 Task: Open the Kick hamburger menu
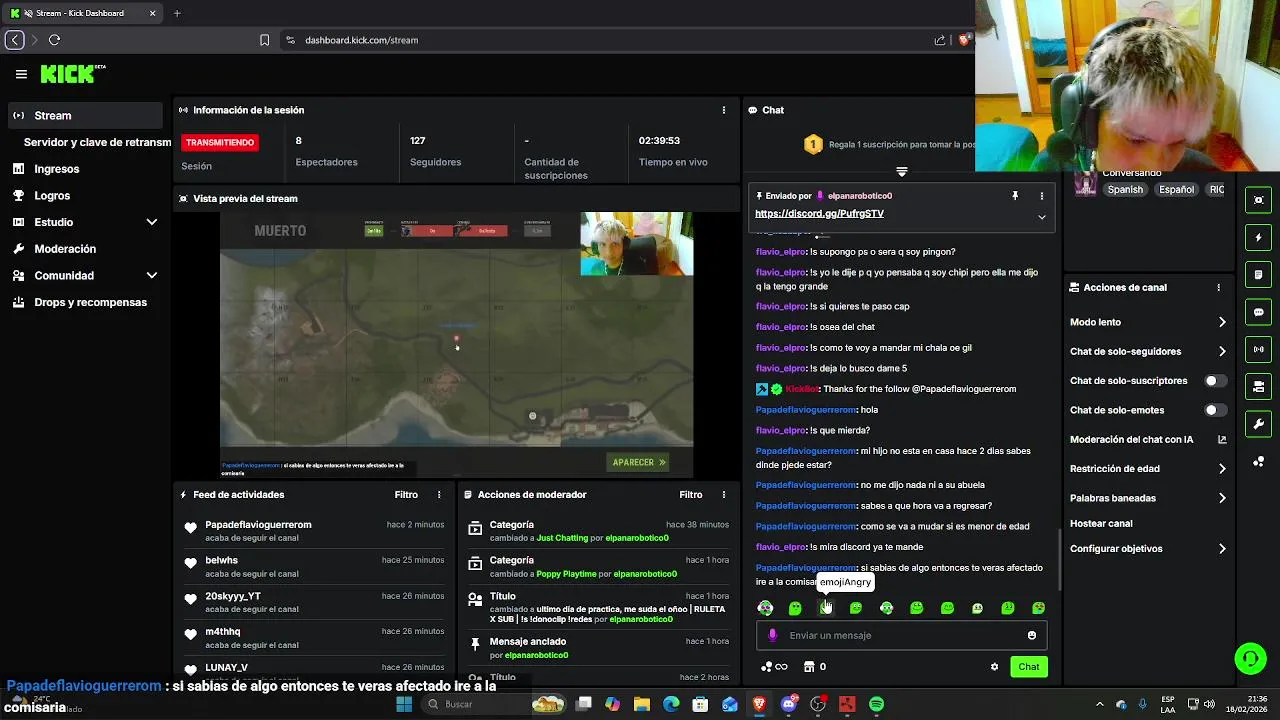(21, 74)
